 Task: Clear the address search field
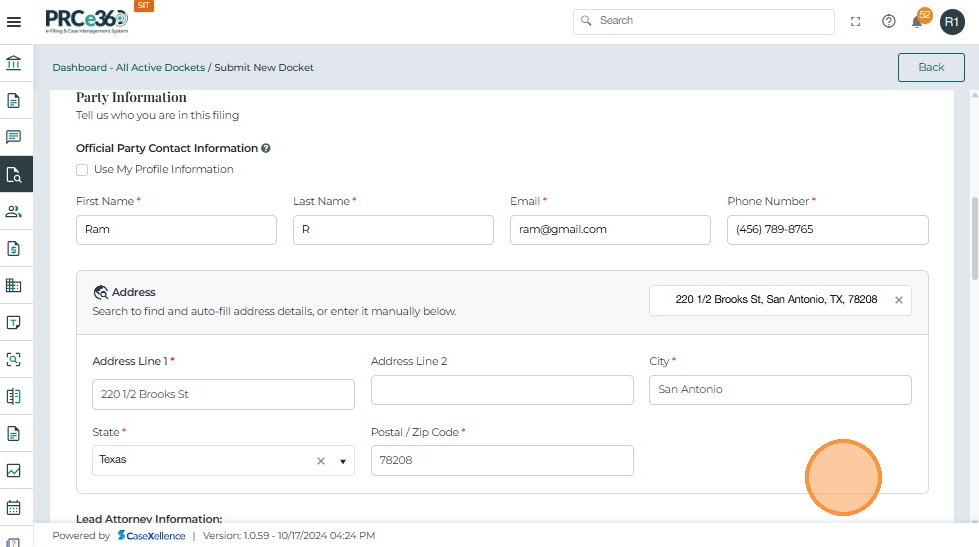[x=898, y=300]
